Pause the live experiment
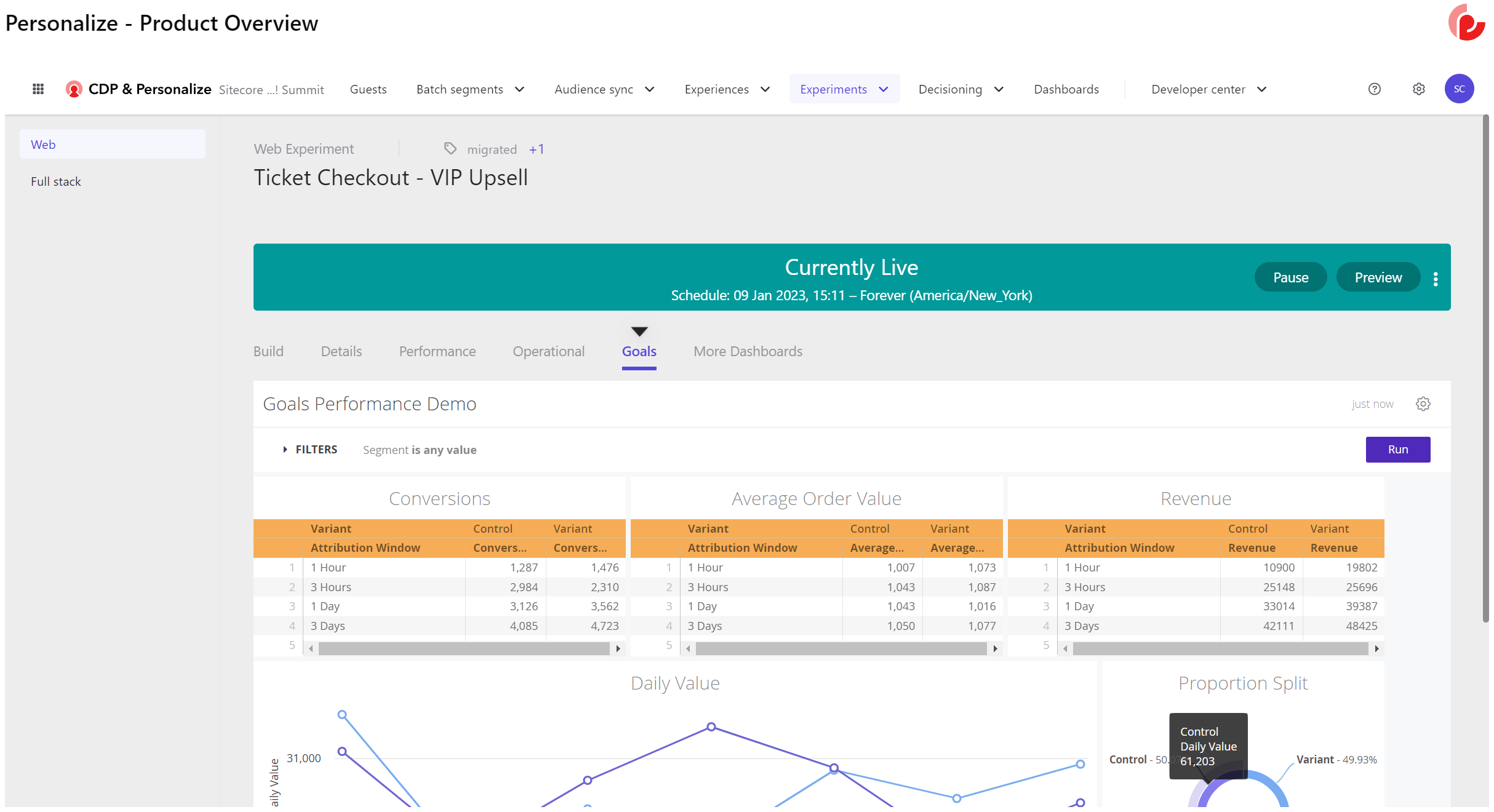1494x812 pixels. click(x=1290, y=277)
